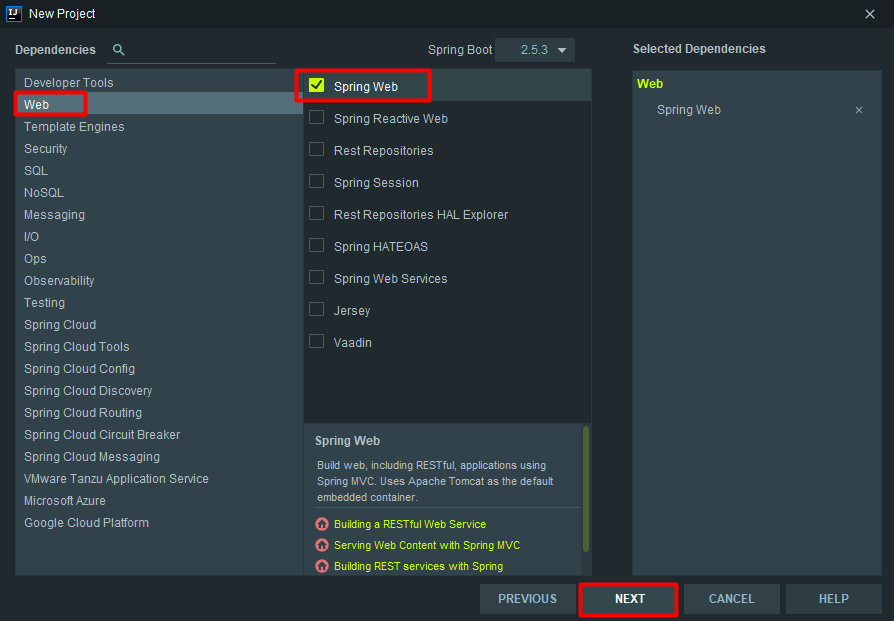Cancel the new project wizard

[x=732, y=599]
